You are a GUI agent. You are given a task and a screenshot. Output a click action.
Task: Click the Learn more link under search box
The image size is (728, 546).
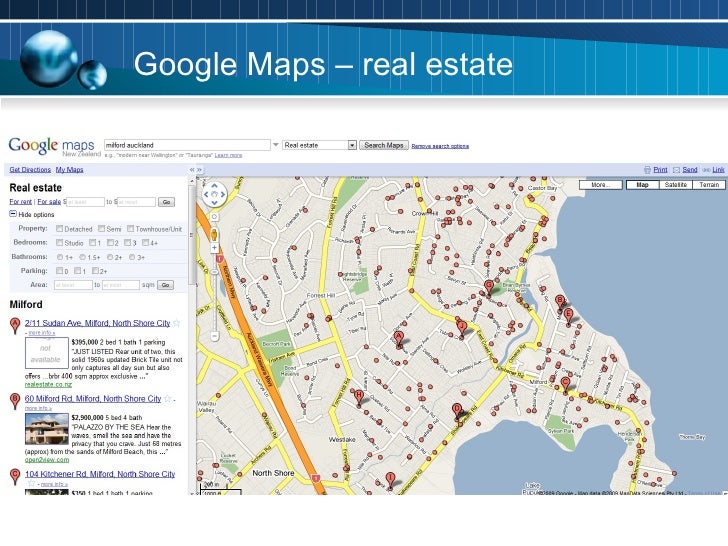228,155
